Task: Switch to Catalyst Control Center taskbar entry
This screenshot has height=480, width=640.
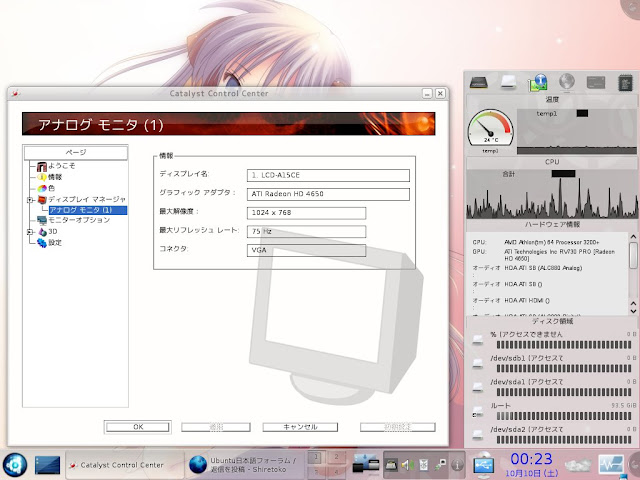Action: click(x=124, y=465)
